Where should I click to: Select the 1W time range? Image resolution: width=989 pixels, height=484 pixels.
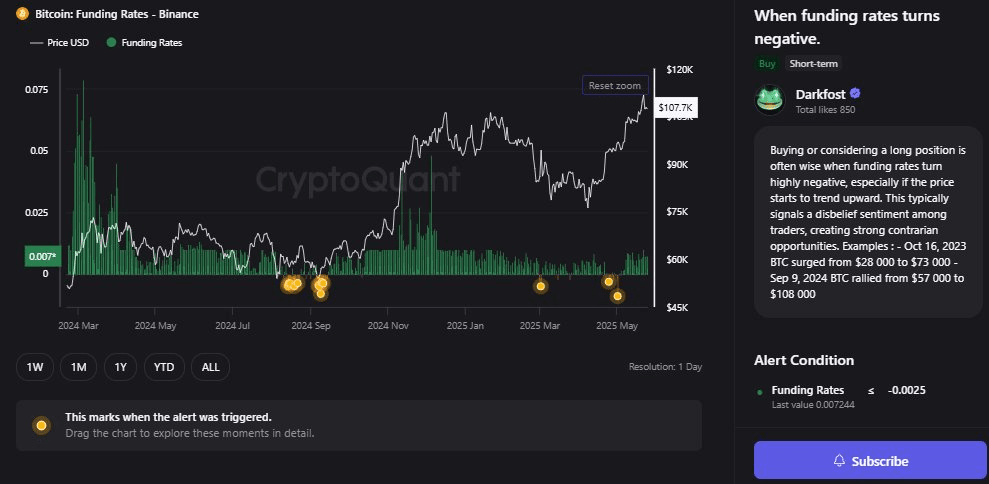pyautogui.click(x=35, y=367)
